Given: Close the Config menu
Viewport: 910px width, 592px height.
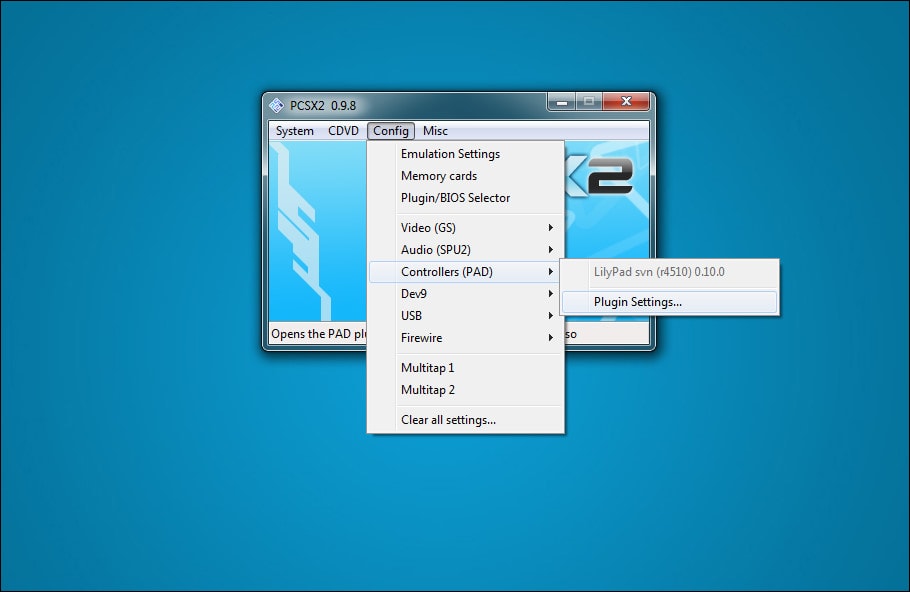Looking at the screenshot, I should [391, 131].
